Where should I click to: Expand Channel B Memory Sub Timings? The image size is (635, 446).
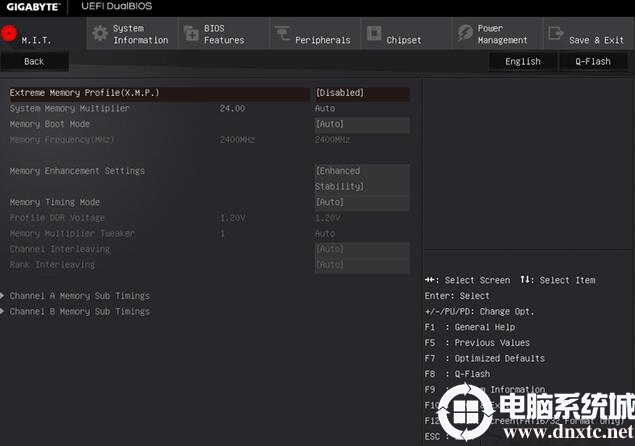[79, 312]
